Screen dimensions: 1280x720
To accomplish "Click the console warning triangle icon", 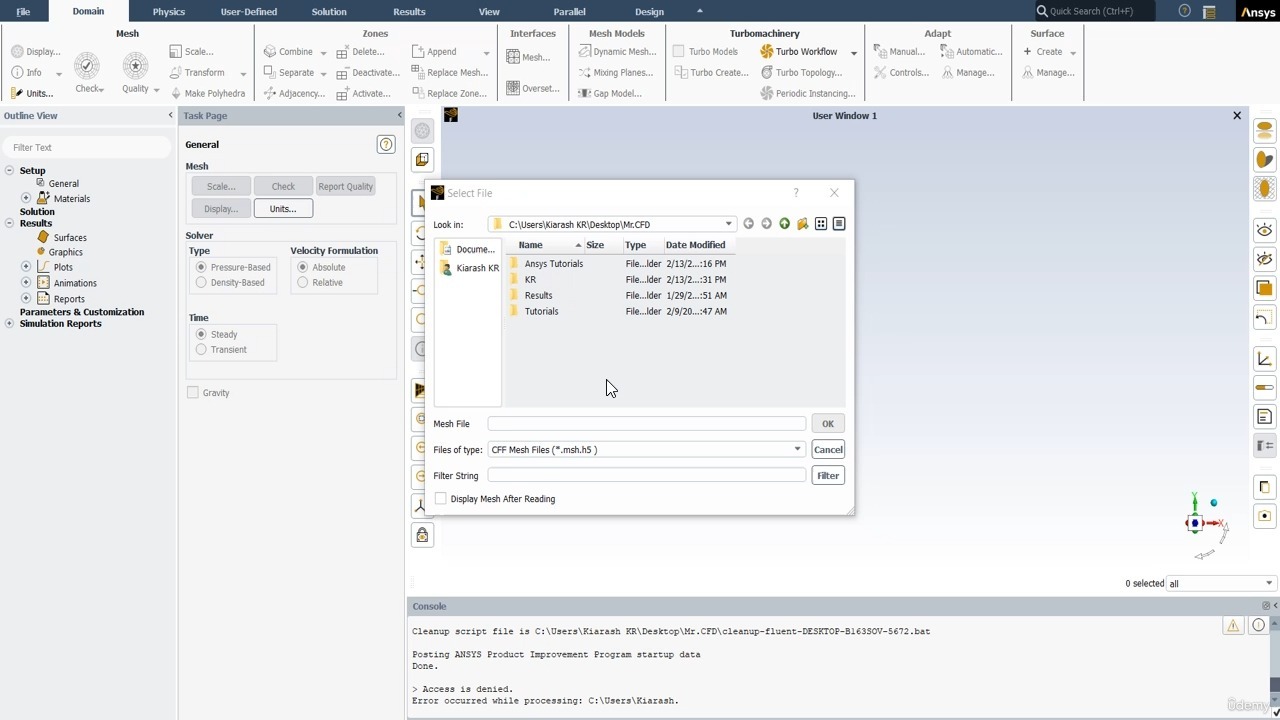I will (1233, 626).
